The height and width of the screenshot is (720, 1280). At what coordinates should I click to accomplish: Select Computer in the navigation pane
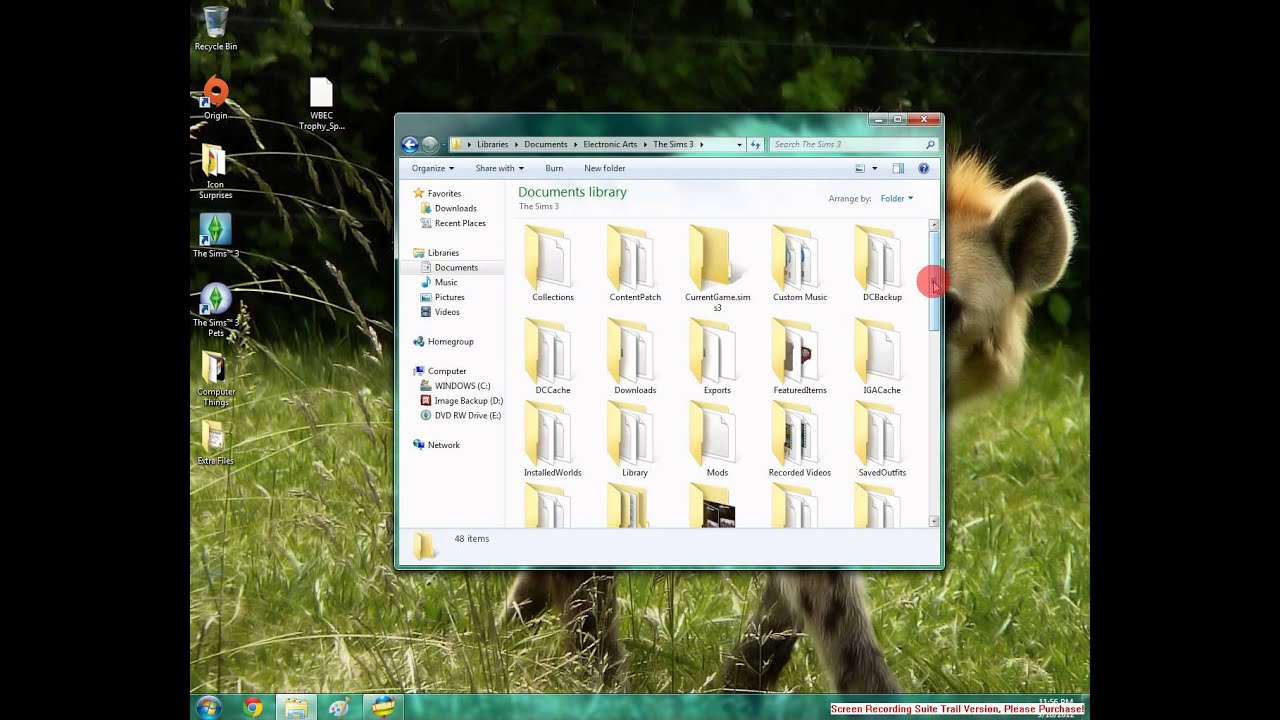[x=446, y=371]
